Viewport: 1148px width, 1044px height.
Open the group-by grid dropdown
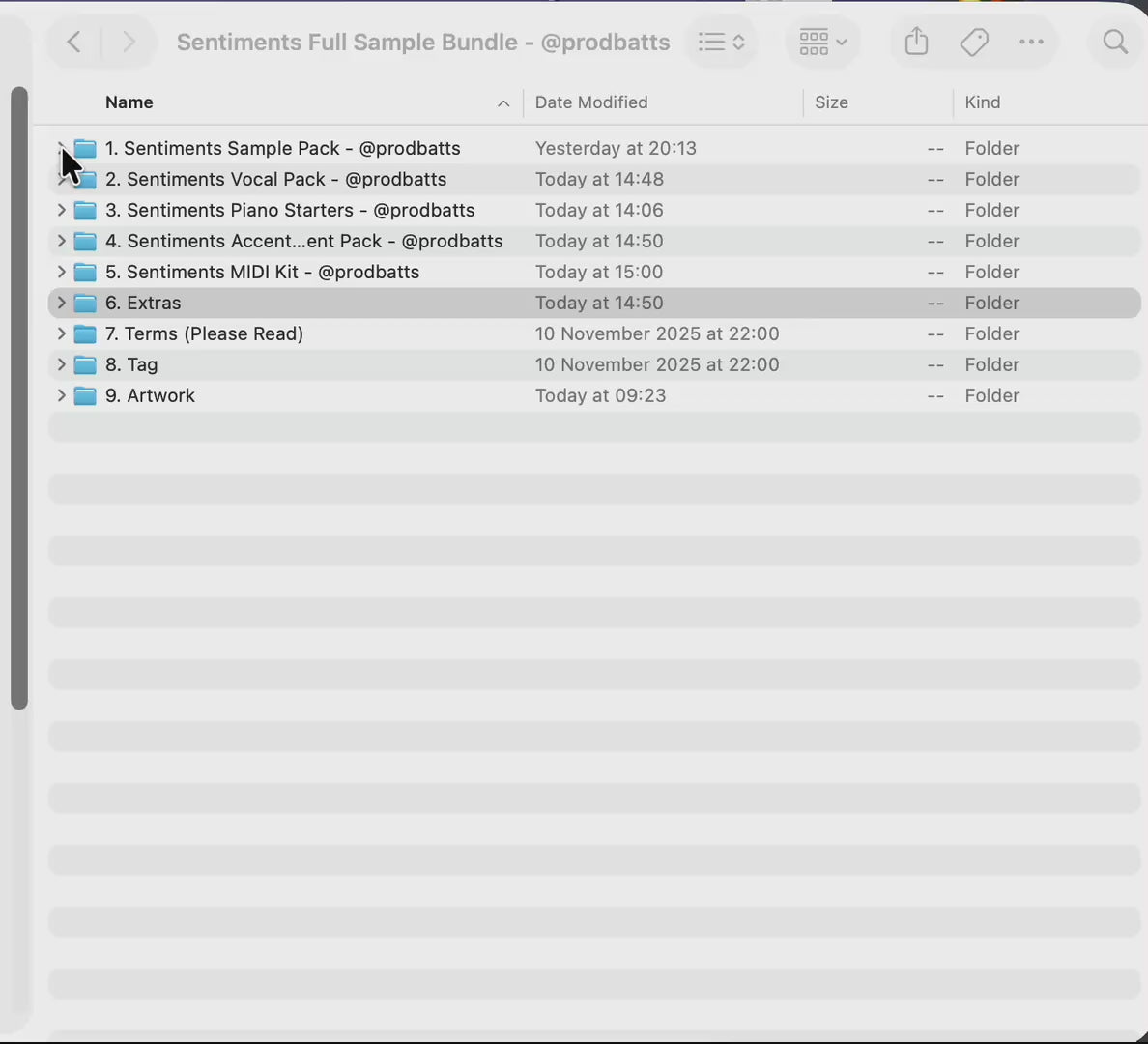click(822, 43)
